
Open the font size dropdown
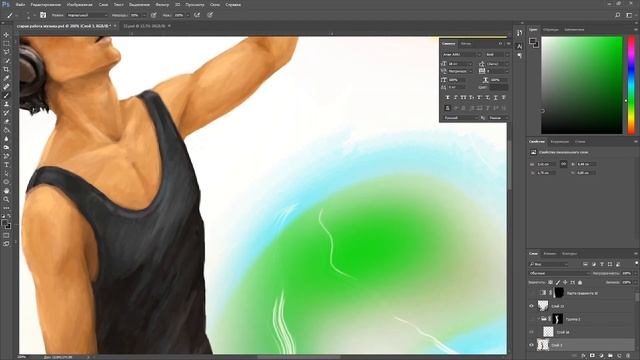tap(460, 64)
